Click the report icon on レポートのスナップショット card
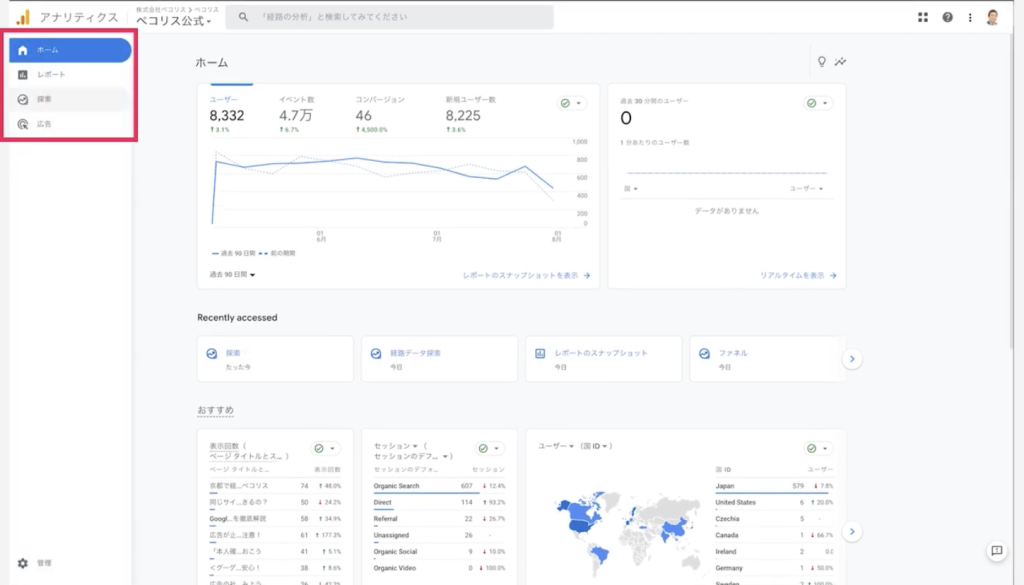The width and height of the screenshot is (1024, 585). (540, 353)
